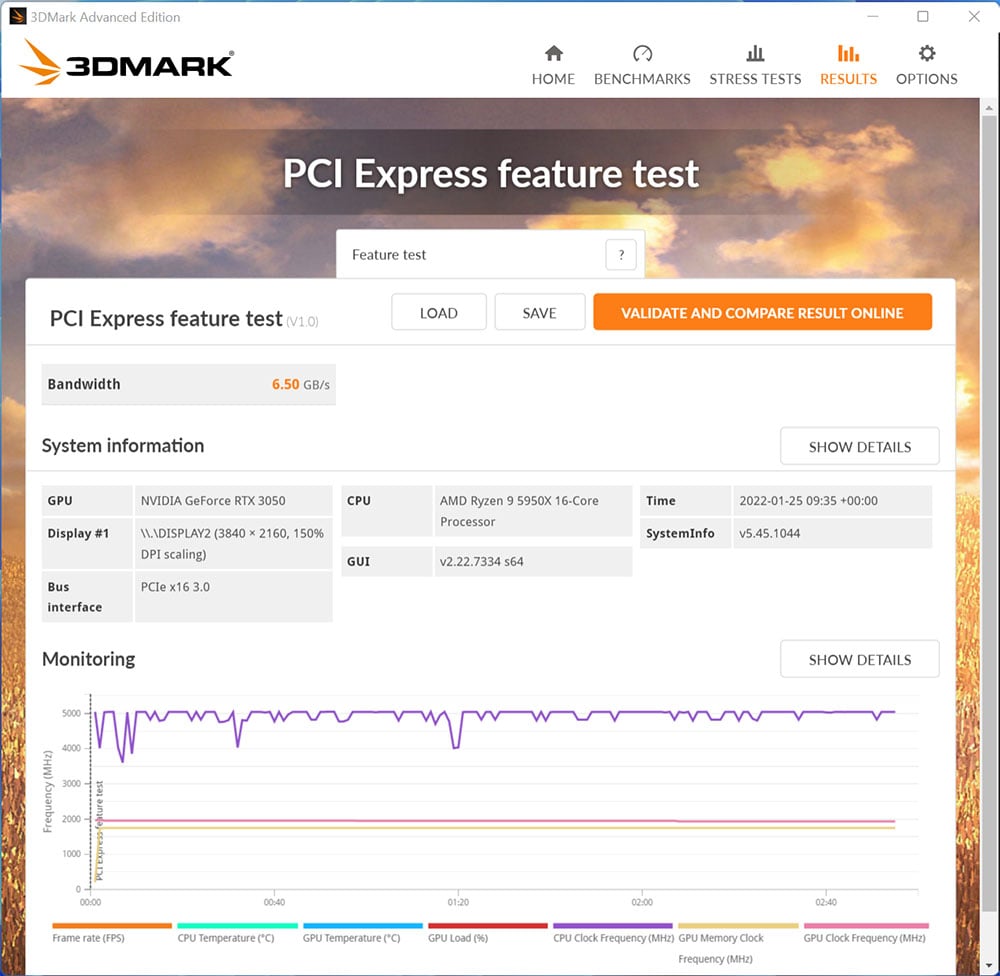The width and height of the screenshot is (1000, 976).
Task: Select the PCIe x16 3.0 value
Action: [x=175, y=587]
